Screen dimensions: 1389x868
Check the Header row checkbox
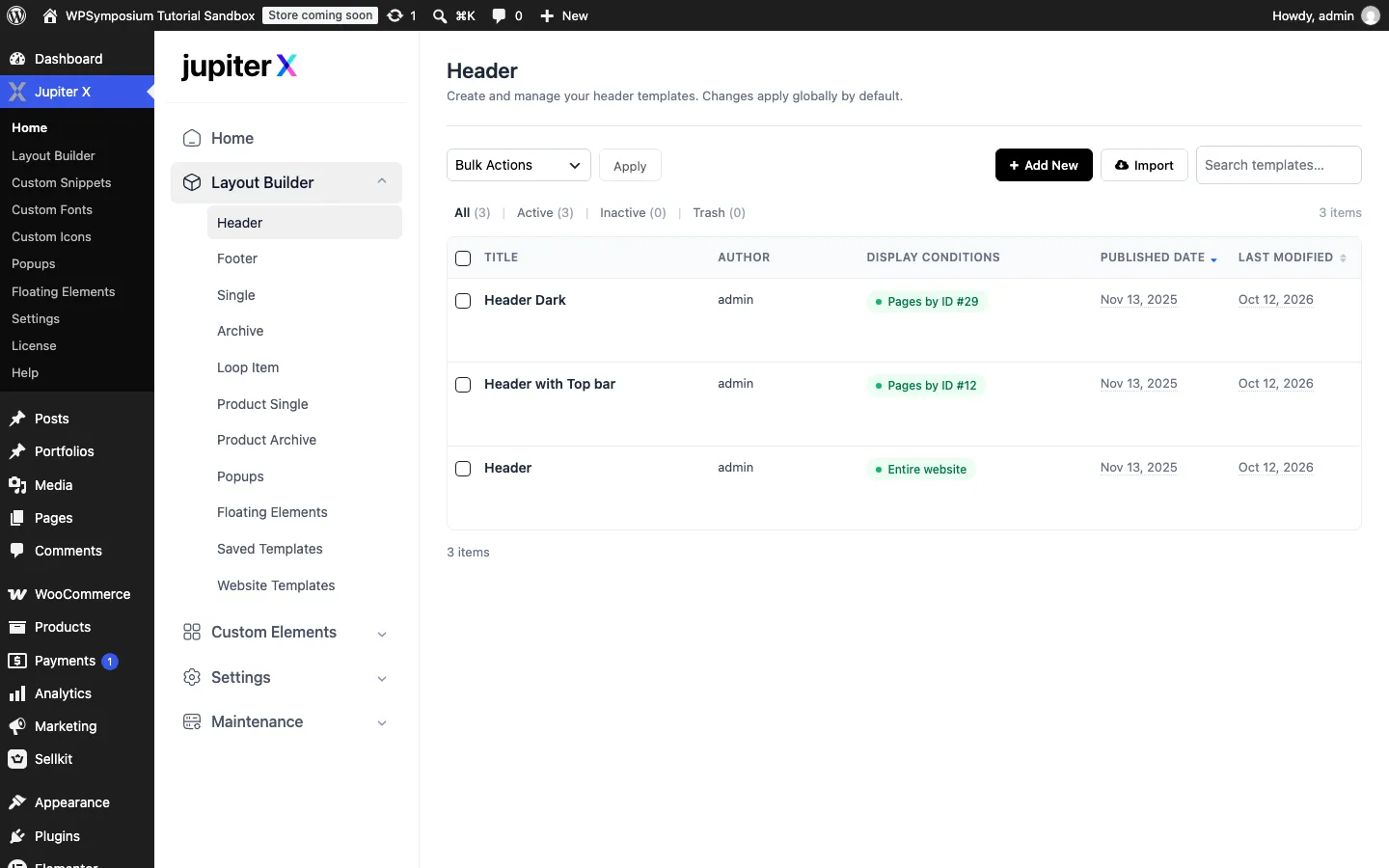pos(463,469)
